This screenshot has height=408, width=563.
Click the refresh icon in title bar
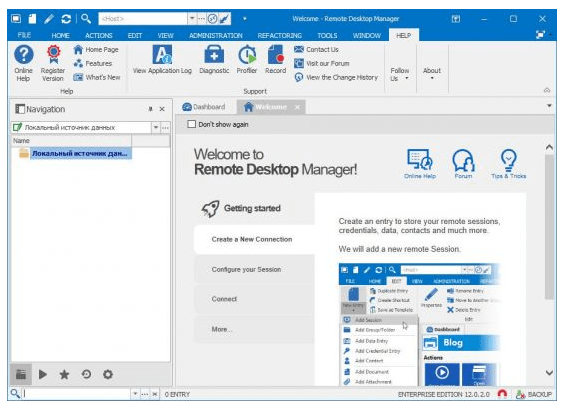(66, 19)
